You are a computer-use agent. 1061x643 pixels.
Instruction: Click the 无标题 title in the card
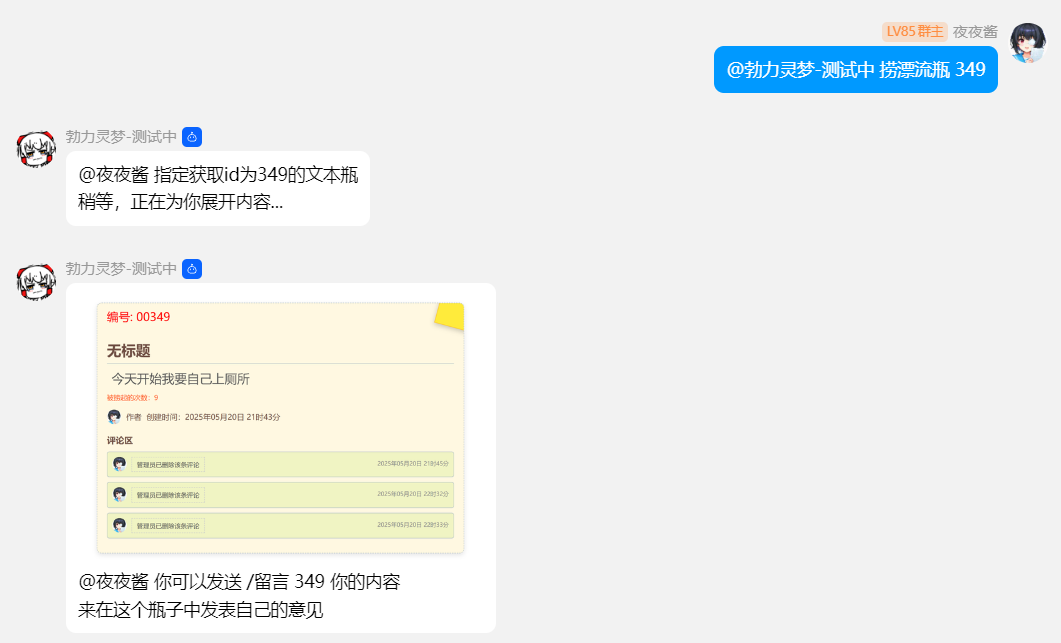tap(129, 351)
